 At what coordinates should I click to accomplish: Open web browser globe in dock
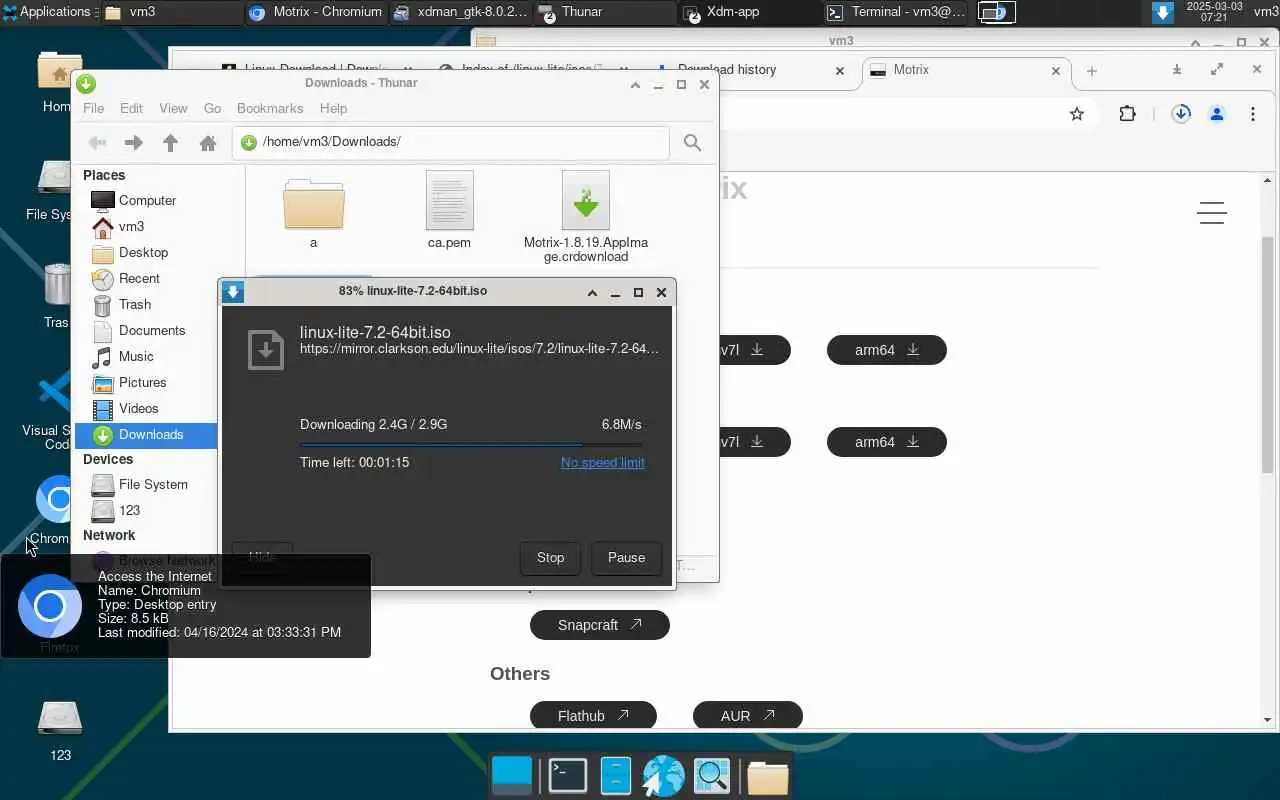pos(663,776)
